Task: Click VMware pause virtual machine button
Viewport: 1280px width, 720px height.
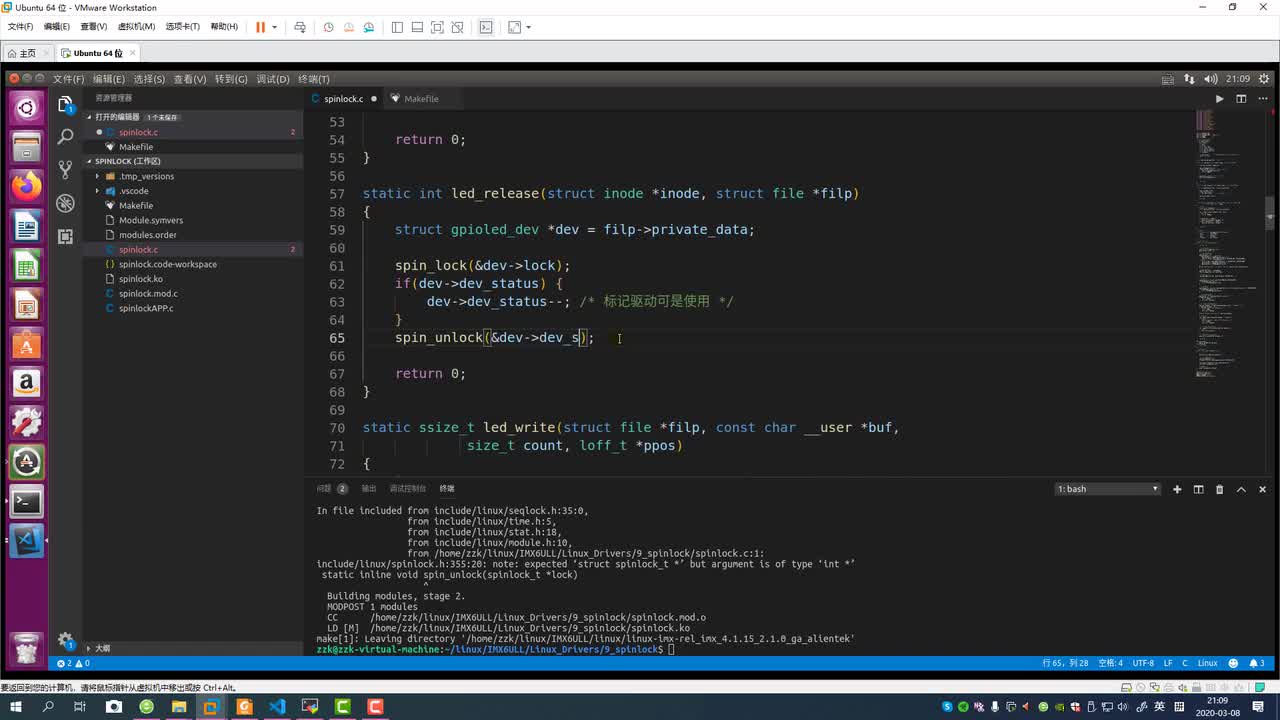Action: 260,27
